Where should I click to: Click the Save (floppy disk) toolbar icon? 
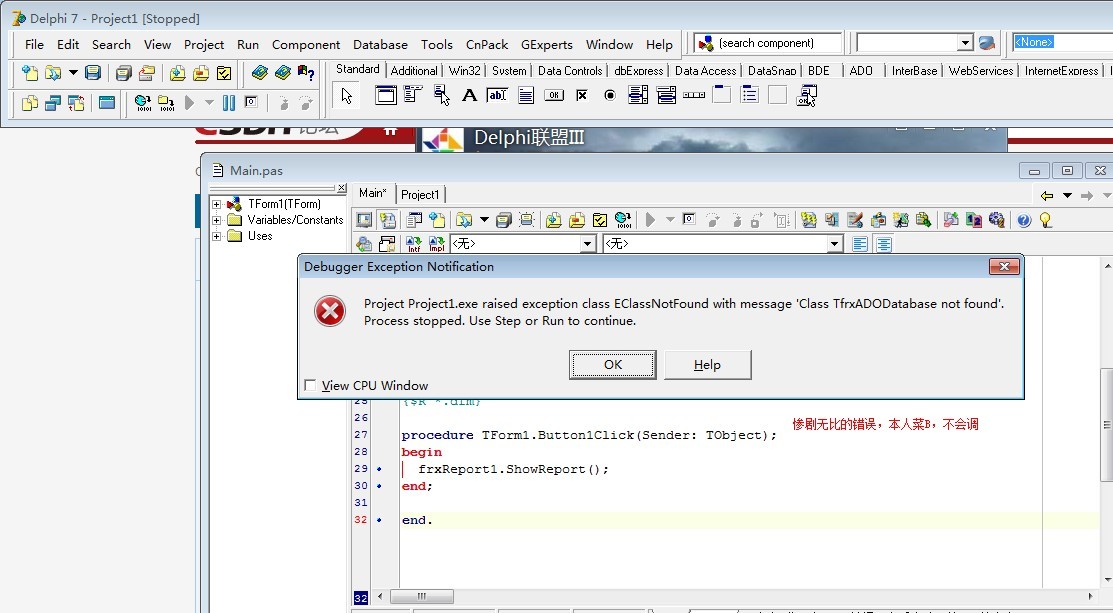[93, 73]
